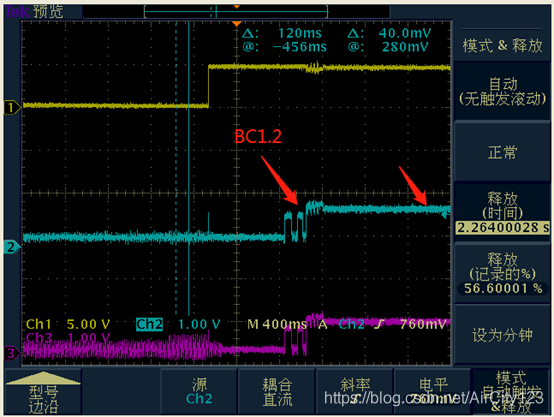Select 正常 trigger mode
This screenshot has width=554, height=417.
coord(502,152)
